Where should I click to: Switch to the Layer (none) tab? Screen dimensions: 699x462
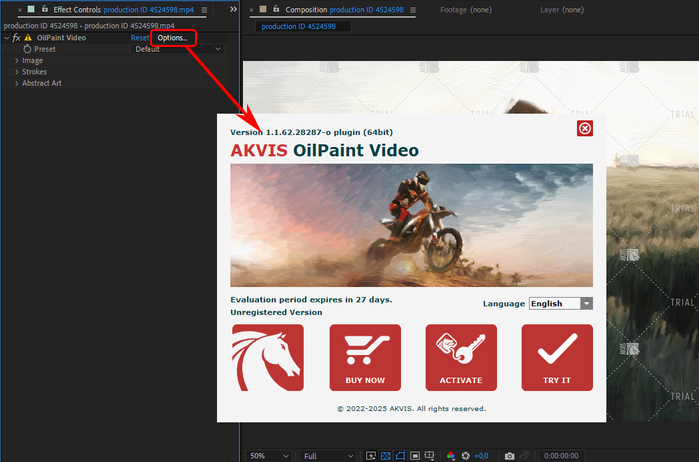(562, 10)
